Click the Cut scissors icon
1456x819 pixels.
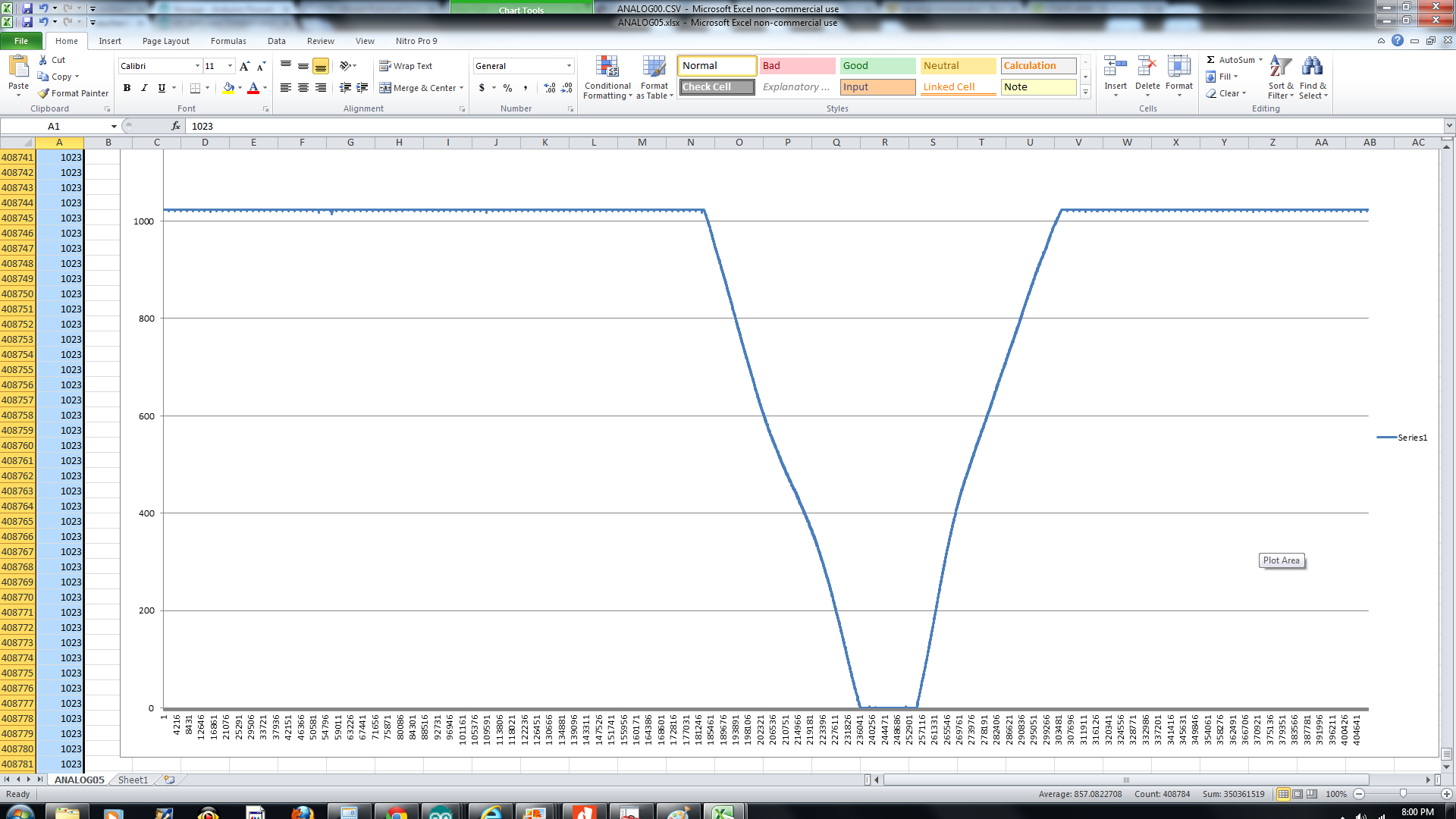pyautogui.click(x=43, y=60)
